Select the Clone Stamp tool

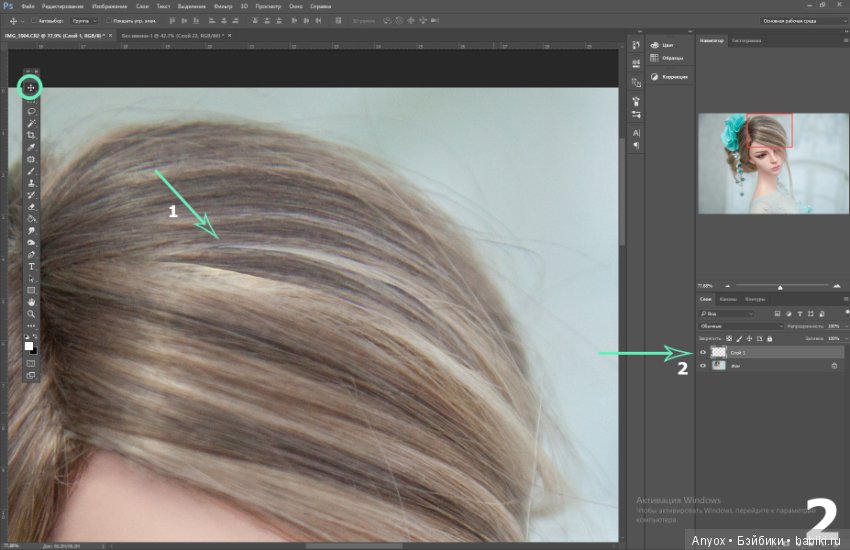31,183
